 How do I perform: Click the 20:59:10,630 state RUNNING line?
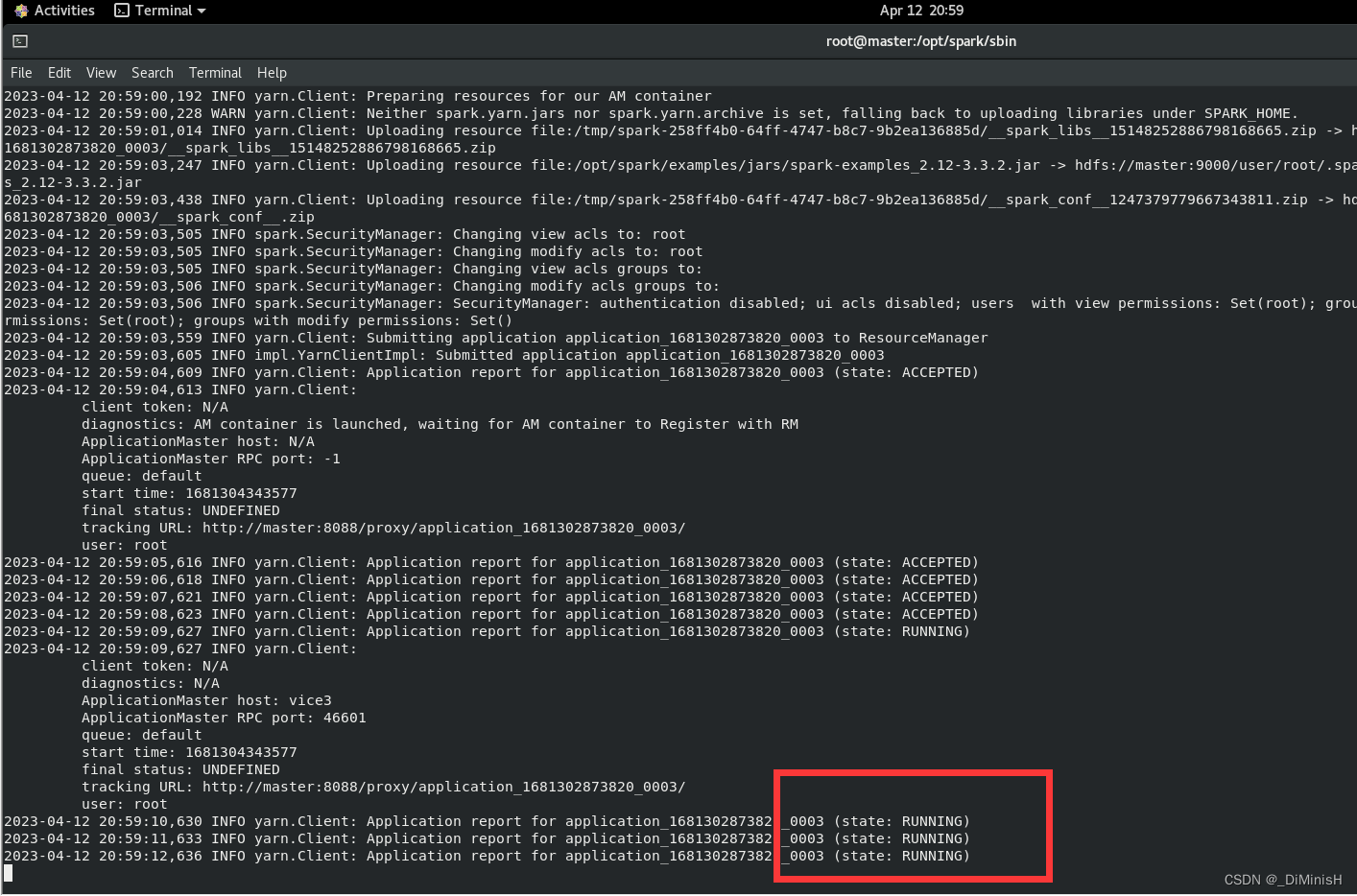click(487, 821)
